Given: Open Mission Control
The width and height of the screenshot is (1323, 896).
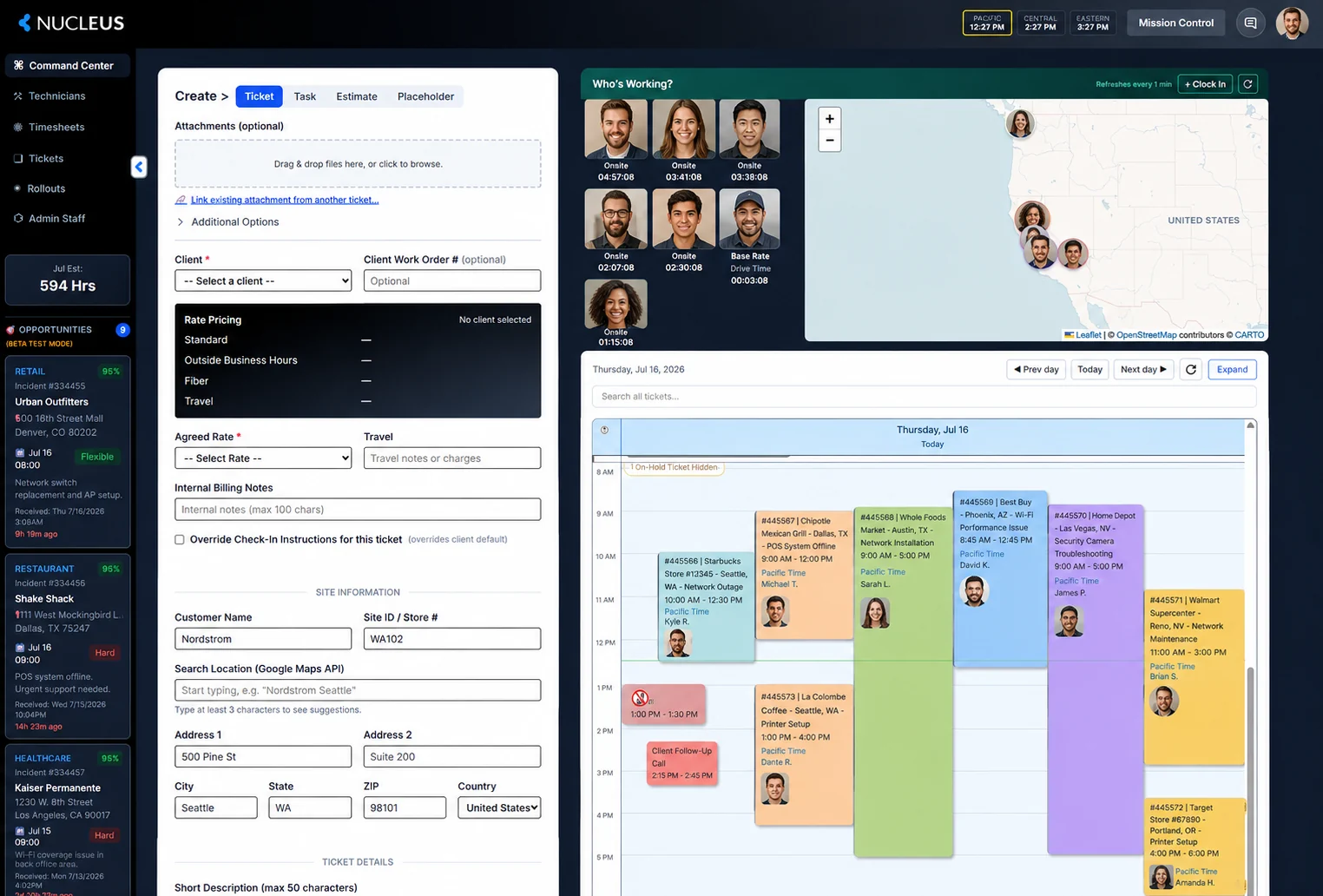Looking at the screenshot, I should [1175, 23].
